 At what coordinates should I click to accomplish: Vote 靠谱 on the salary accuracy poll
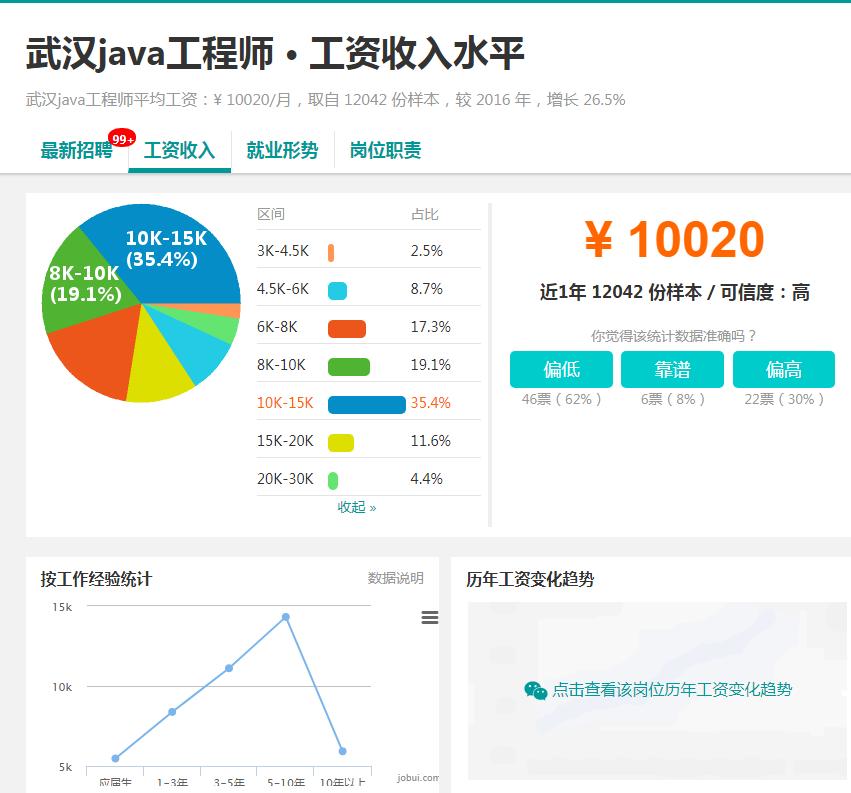tap(672, 369)
